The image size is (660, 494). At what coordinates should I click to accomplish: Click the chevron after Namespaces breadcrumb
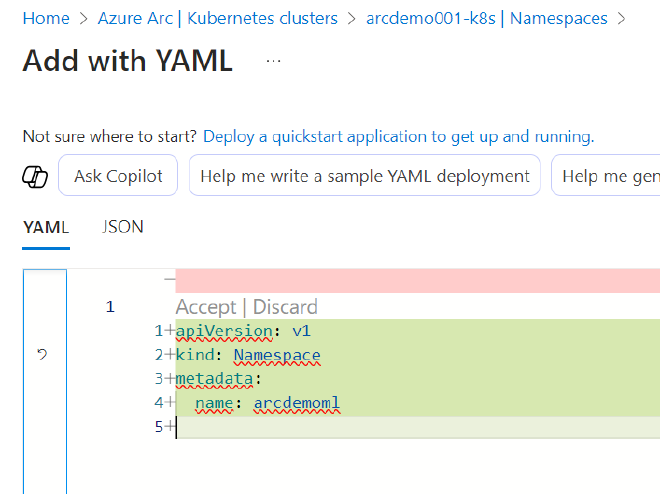(x=621, y=19)
